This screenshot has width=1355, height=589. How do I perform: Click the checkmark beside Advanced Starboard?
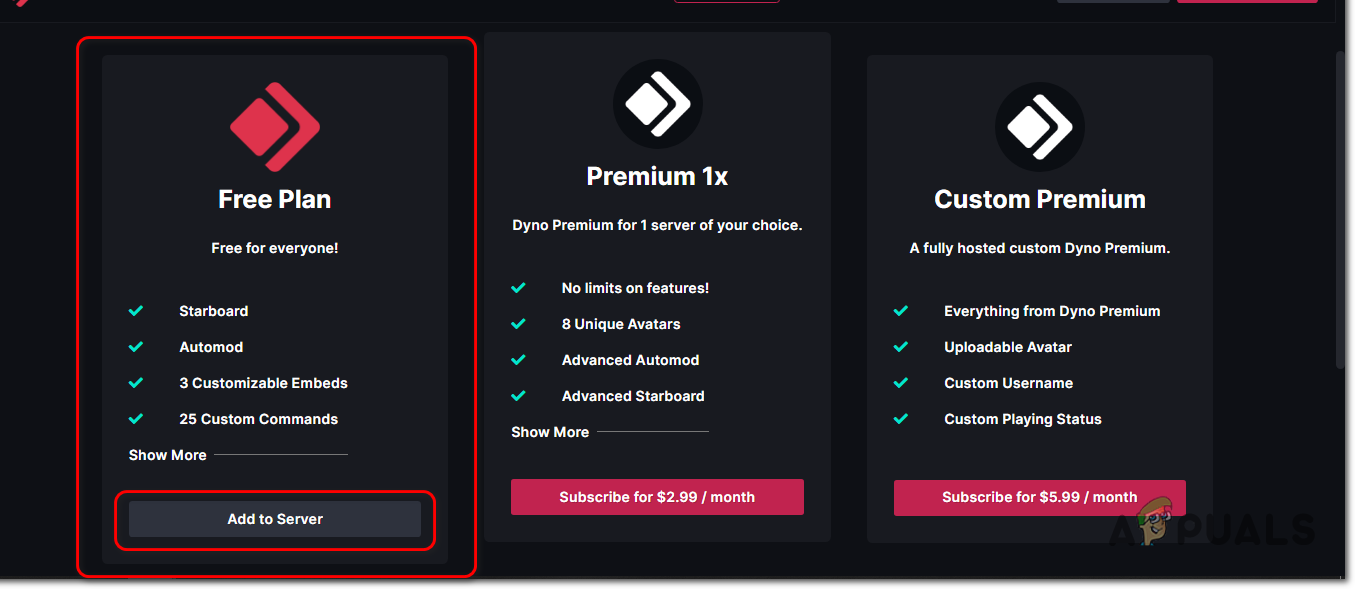519,396
